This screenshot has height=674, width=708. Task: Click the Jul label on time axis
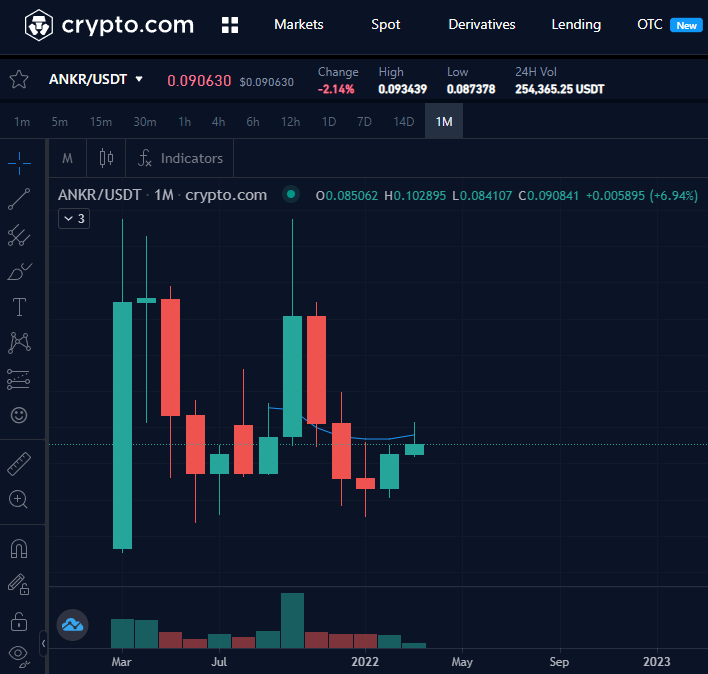(219, 662)
